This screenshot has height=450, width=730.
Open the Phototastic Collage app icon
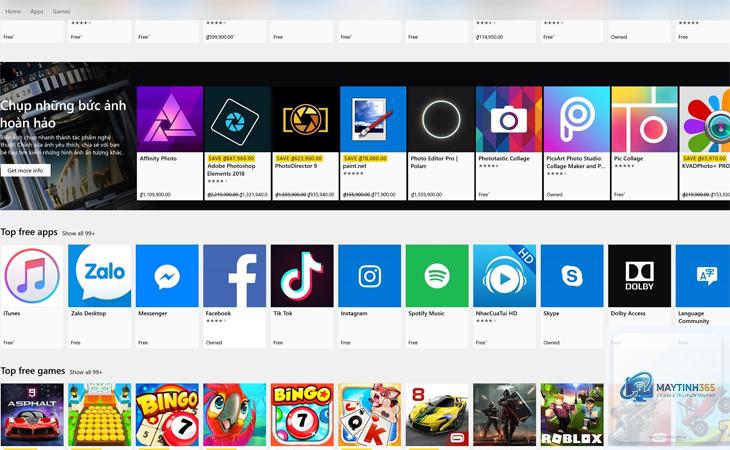click(x=509, y=119)
